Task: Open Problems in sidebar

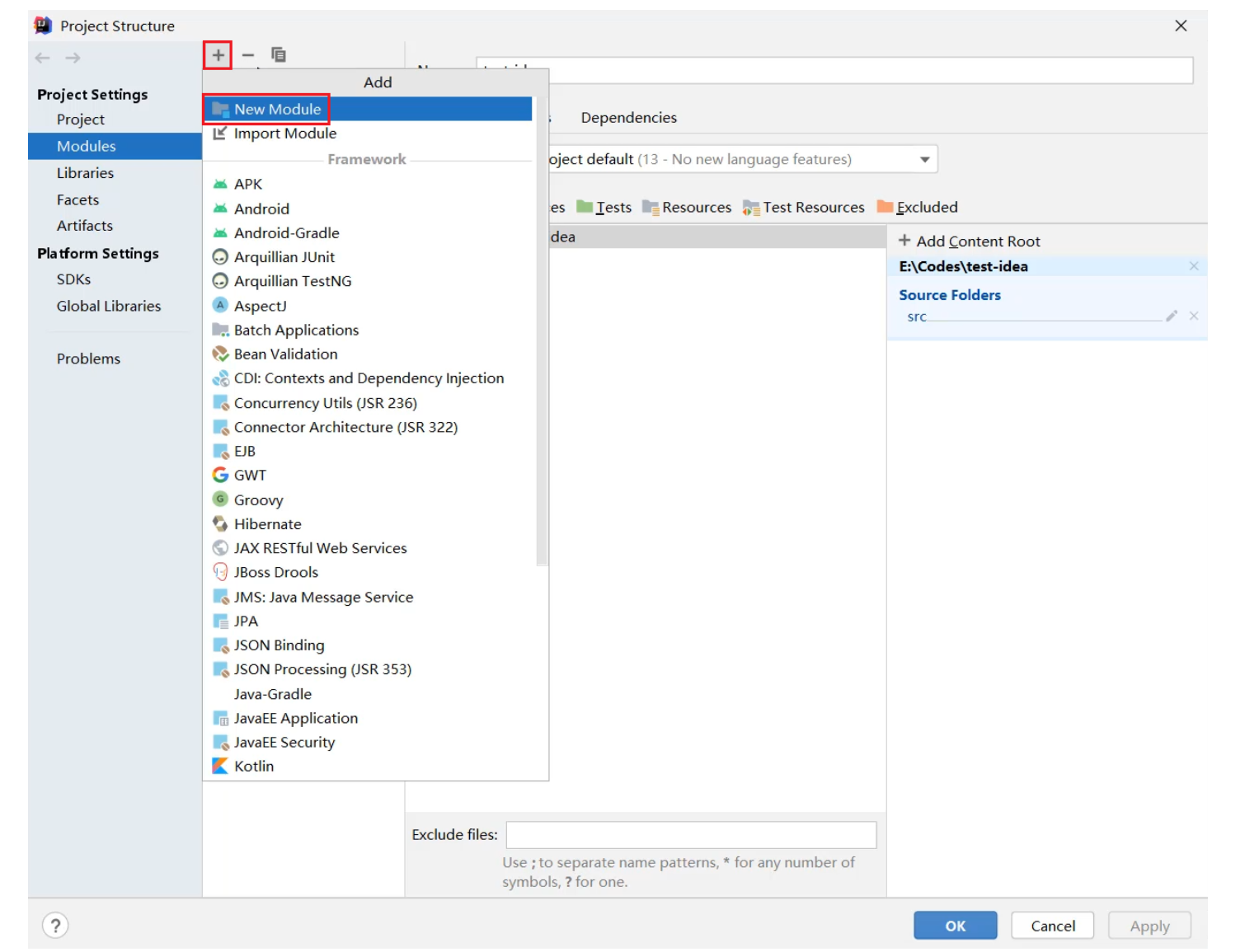Action: click(88, 359)
